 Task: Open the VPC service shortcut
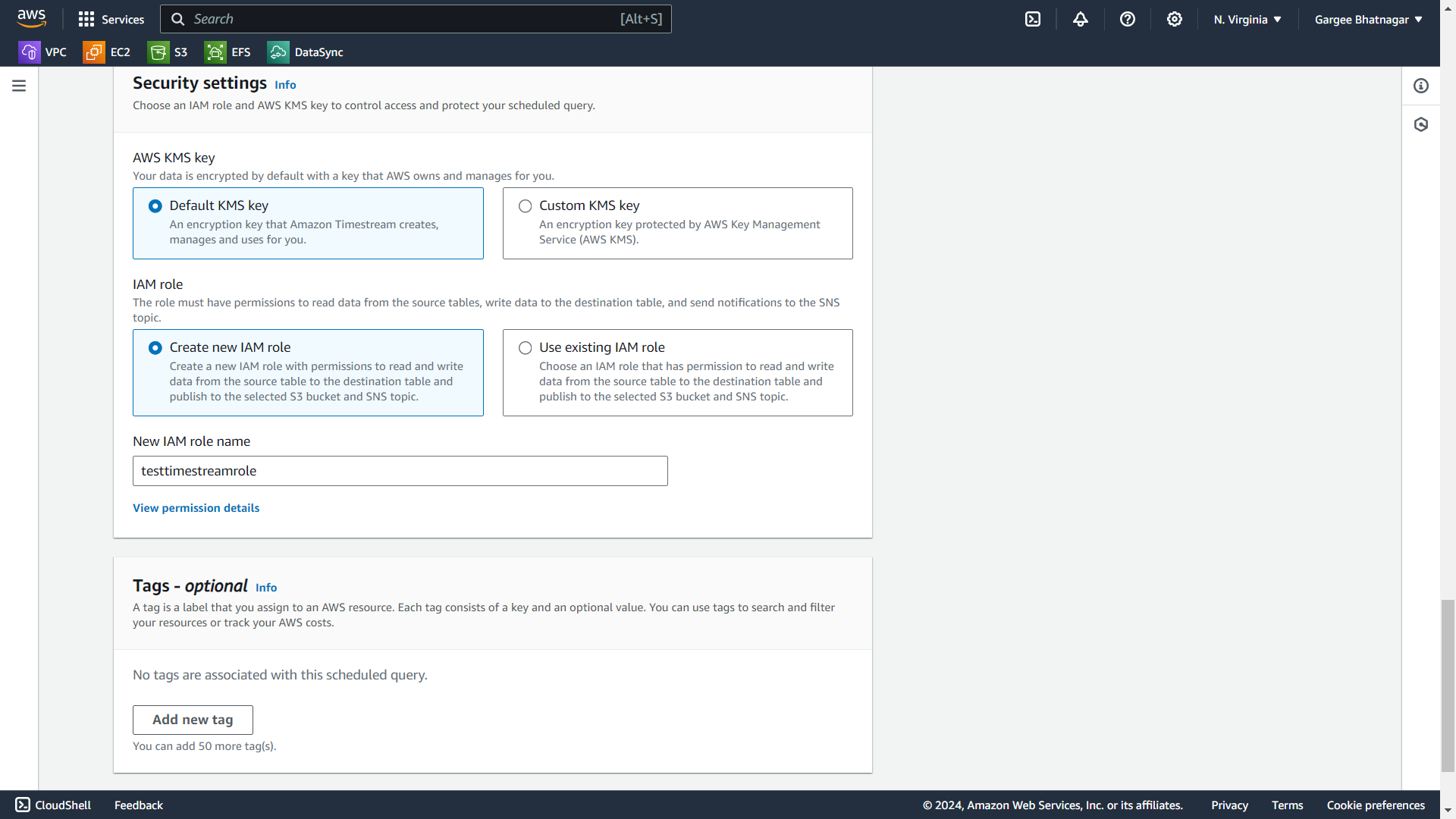click(42, 52)
